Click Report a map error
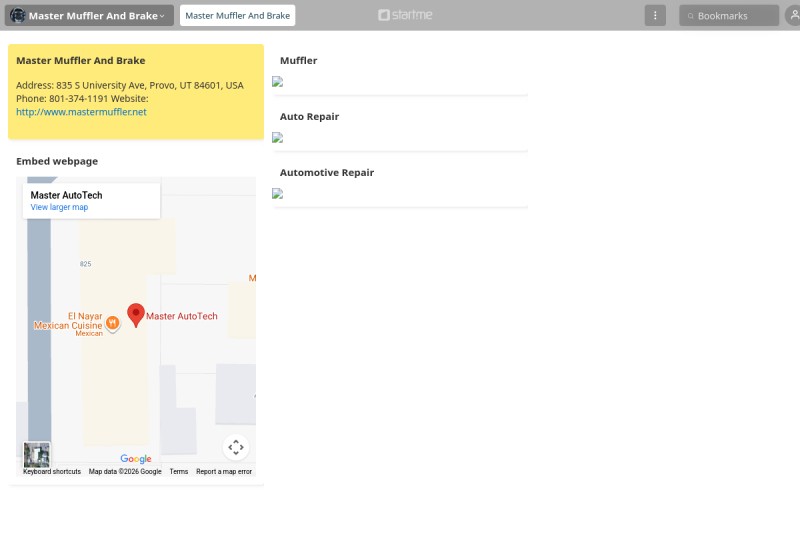800x533 pixels. [224, 472]
